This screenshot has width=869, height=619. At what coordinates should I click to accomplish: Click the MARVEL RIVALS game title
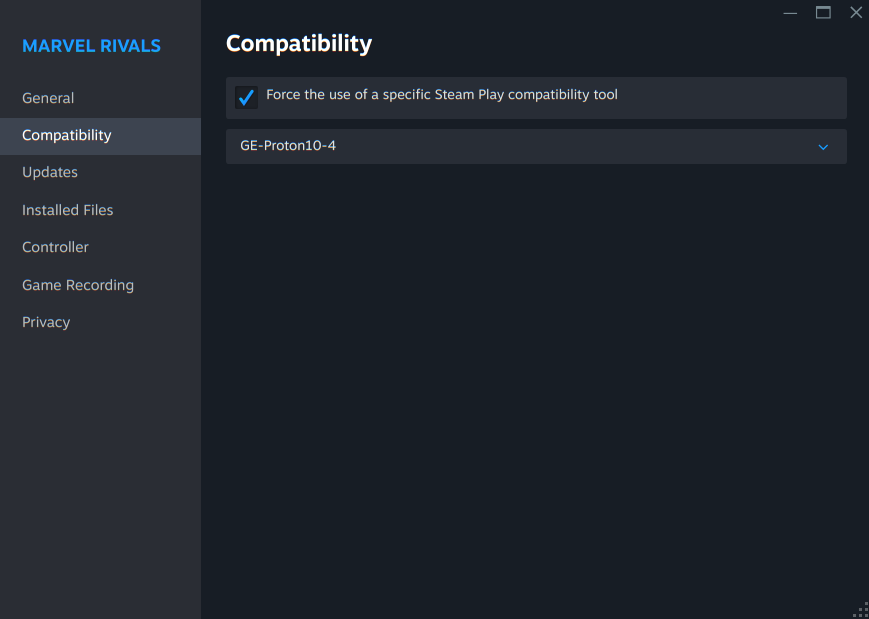tap(91, 46)
